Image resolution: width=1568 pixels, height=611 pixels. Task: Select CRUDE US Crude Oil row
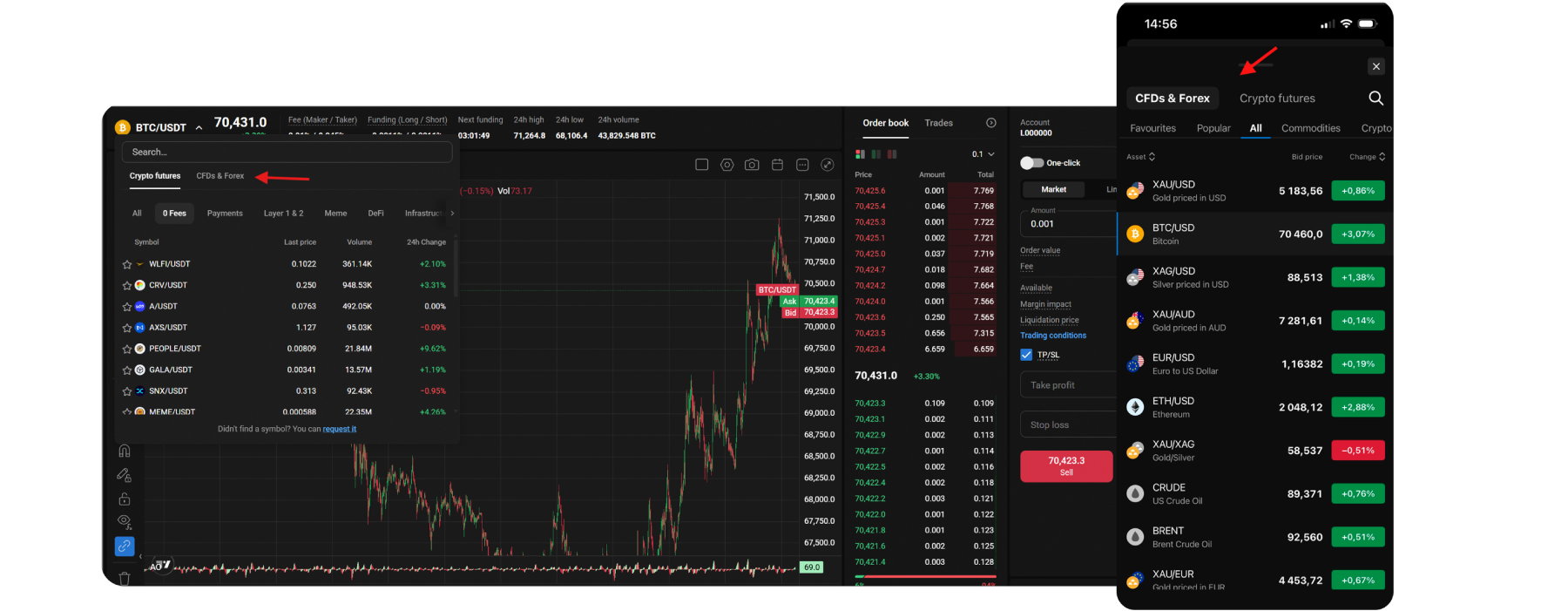point(1254,493)
